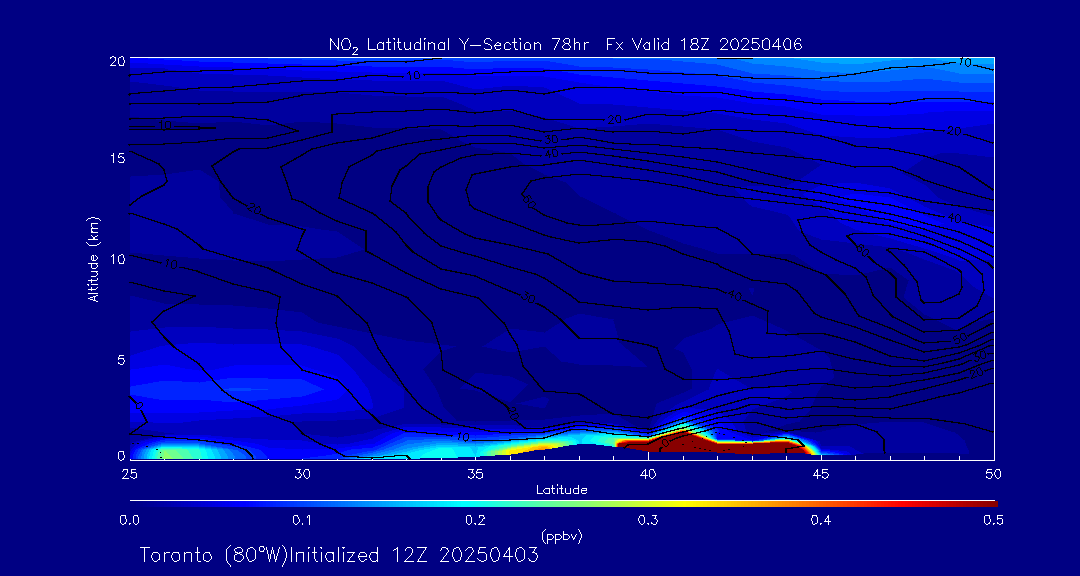Image resolution: width=1080 pixels, height=576 pixels.
Task: Click latitude axis tick label 45
Action: (x=821, y=473)
